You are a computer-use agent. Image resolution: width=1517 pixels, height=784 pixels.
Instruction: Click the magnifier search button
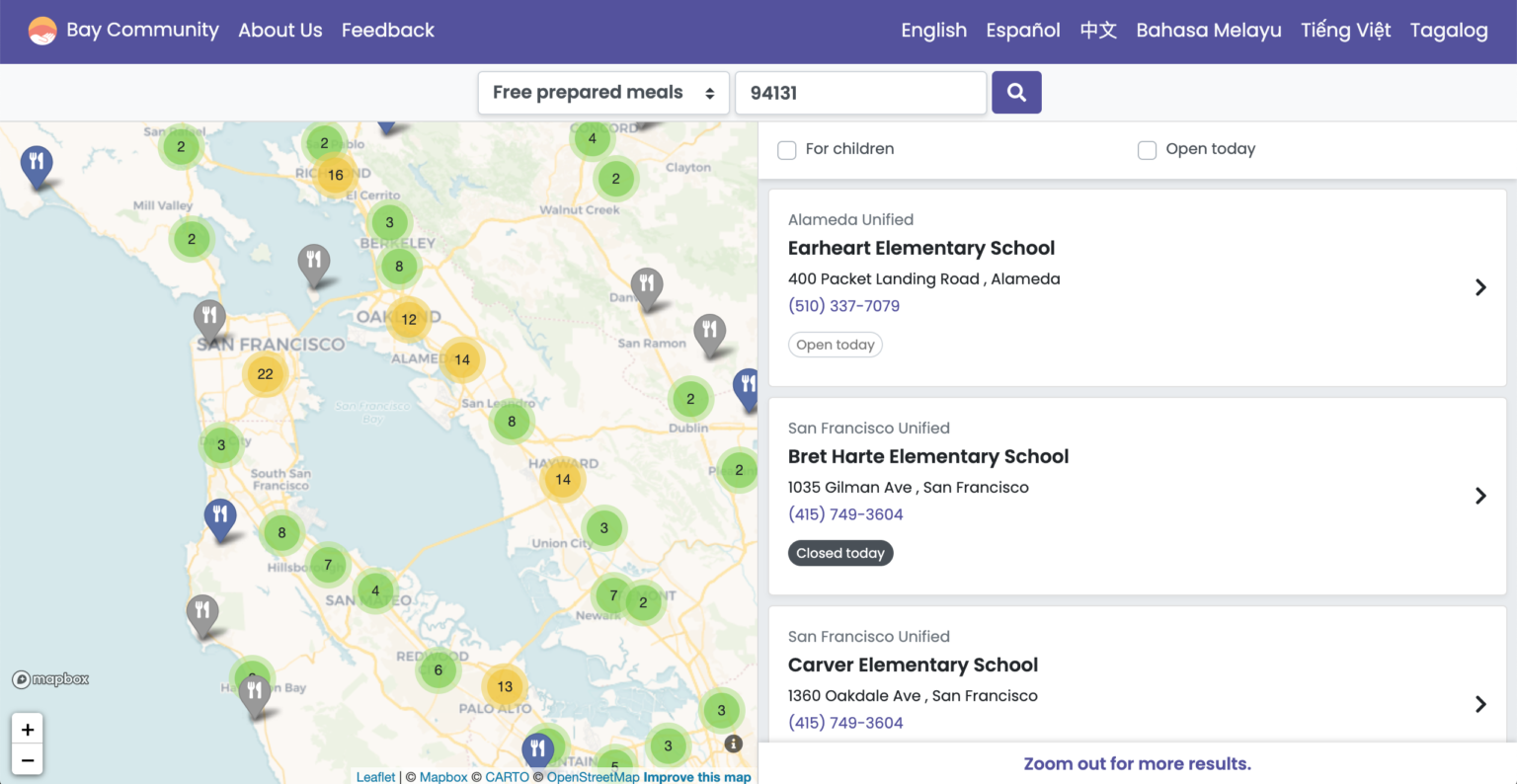1016,93
